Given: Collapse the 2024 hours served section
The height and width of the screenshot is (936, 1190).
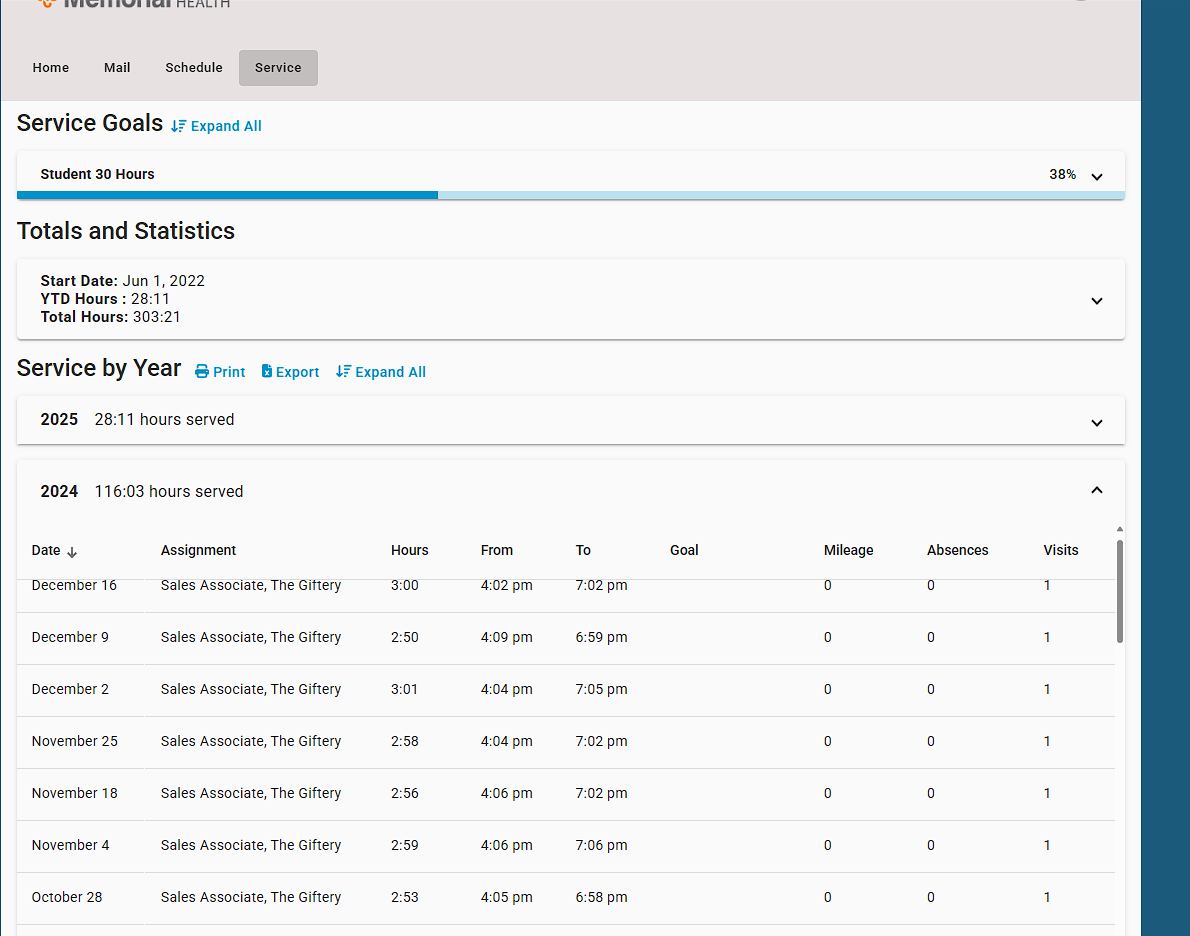Looking at the screenshot, I should pos(1096,490).
